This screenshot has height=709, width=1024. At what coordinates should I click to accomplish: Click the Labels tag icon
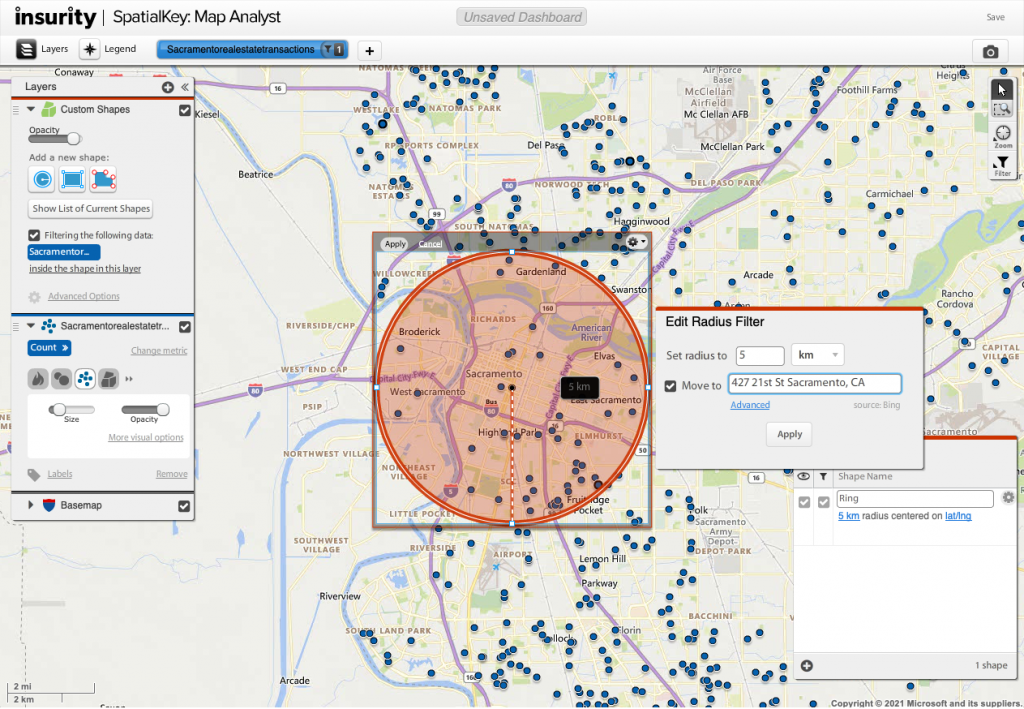(34, 475)
